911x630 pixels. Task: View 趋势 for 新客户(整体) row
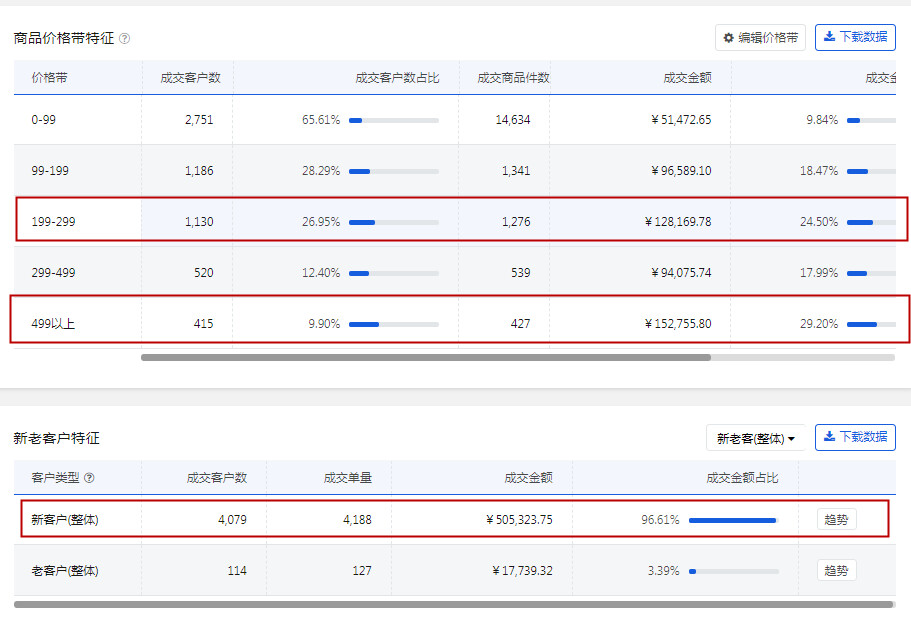coord(836,520)
